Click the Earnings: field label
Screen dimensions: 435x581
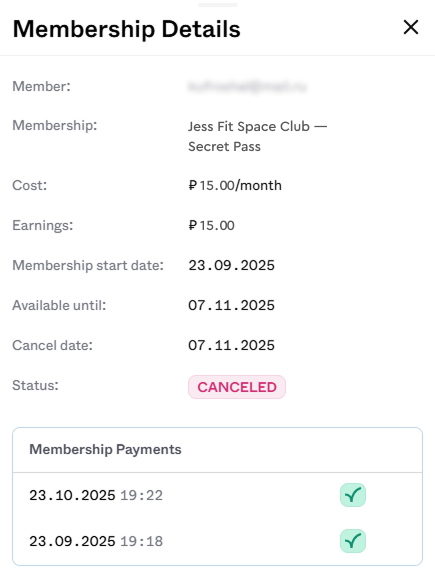[43, 225]
